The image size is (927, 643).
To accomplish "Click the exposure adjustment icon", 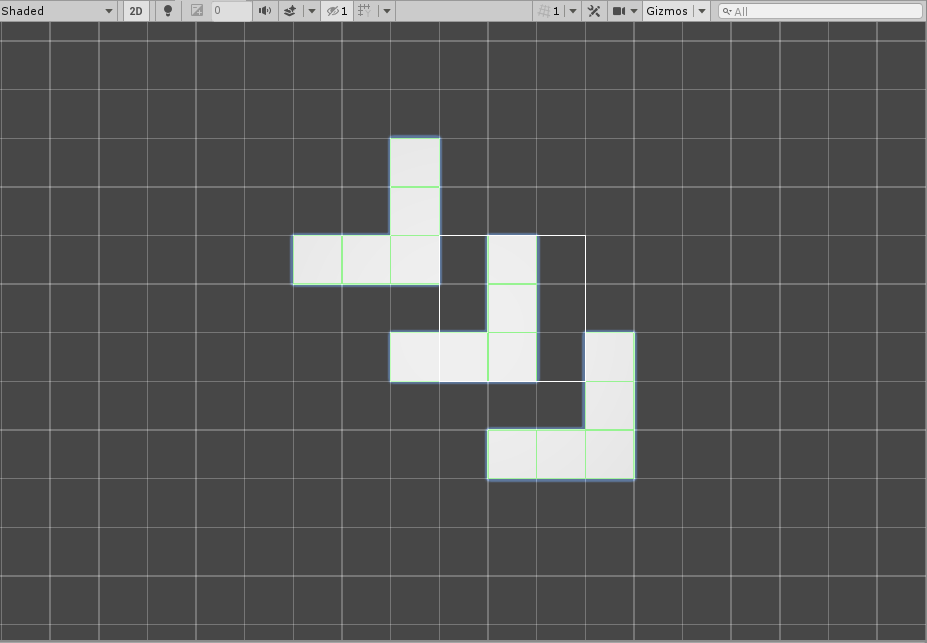I will coord(196,10).
